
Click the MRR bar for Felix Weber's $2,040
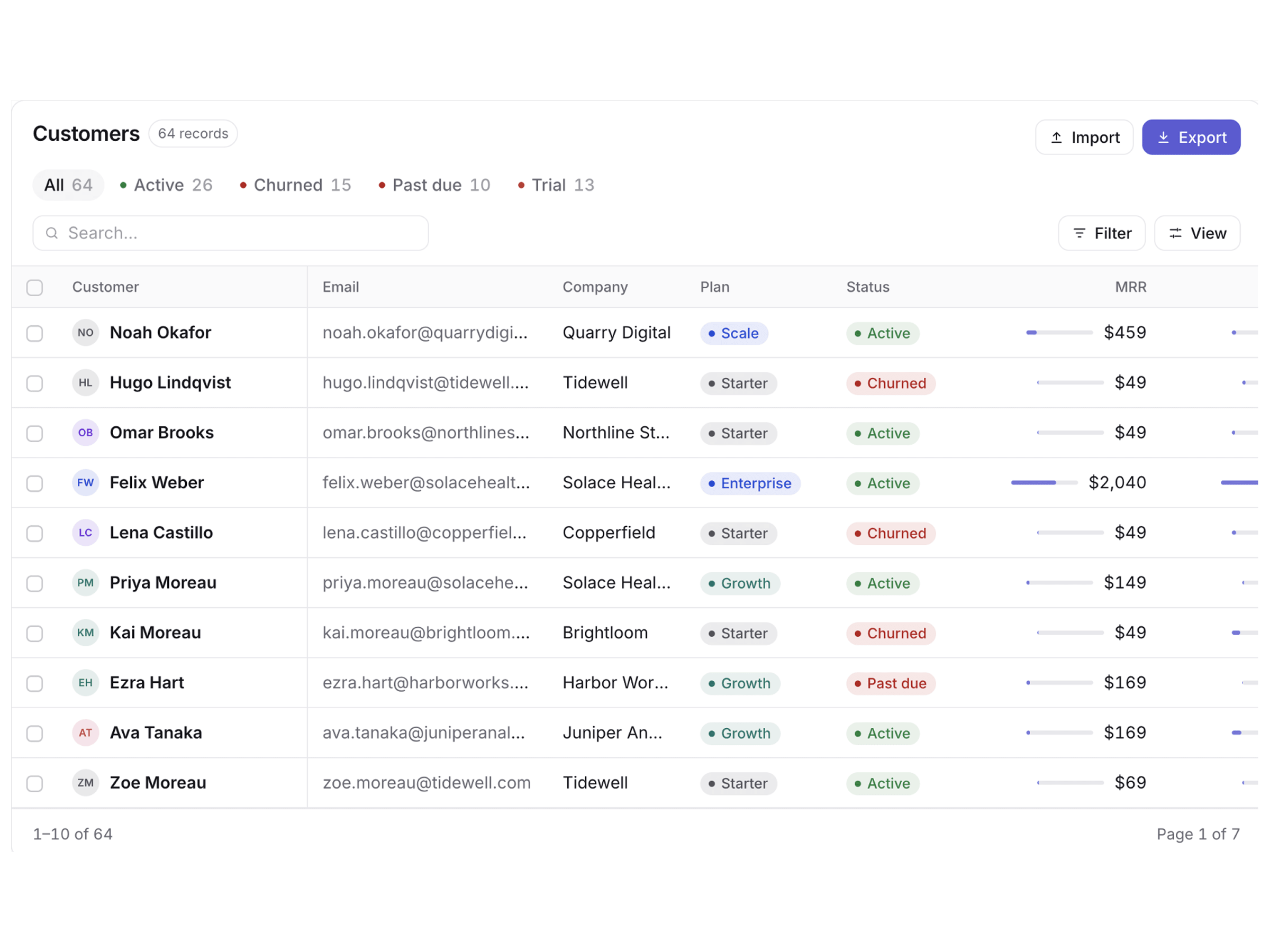pyautogui.click(x=1044, y=482)
